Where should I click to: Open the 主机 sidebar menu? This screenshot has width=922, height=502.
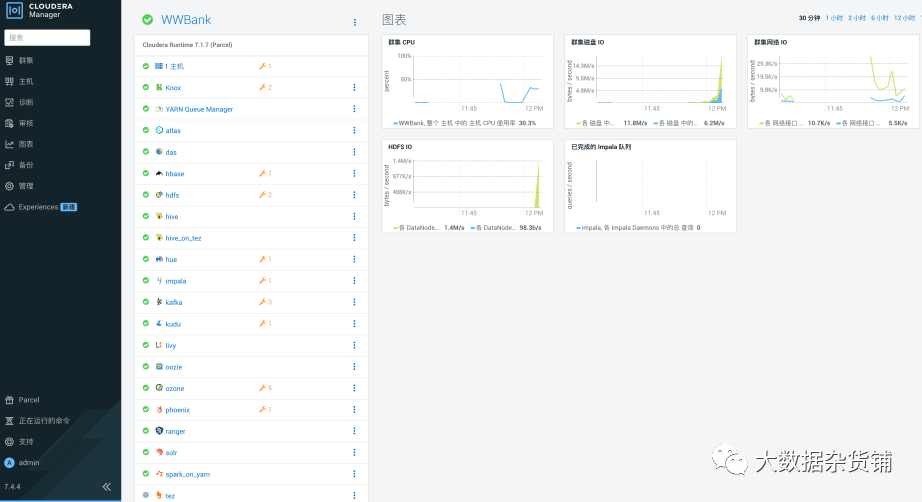tap(19, 82)
